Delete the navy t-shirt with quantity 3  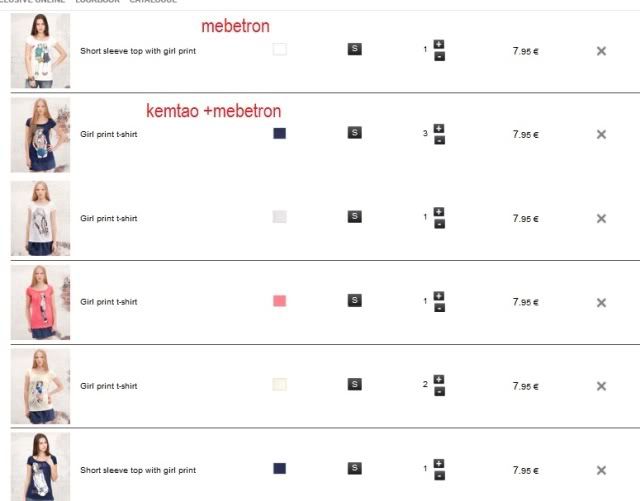click(601, 134)
